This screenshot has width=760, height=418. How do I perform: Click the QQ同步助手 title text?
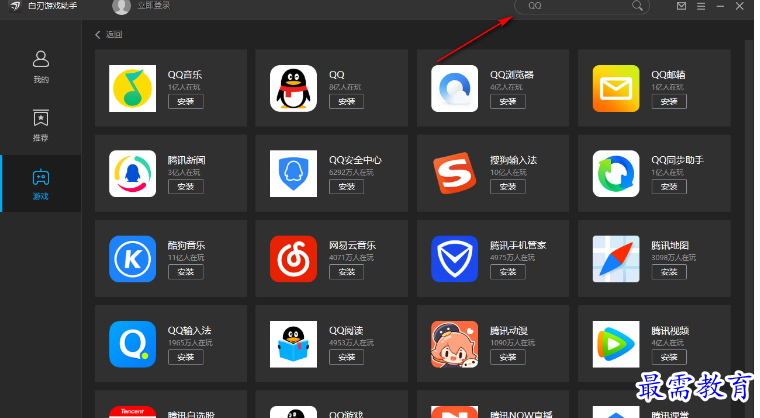click(678, 160)
